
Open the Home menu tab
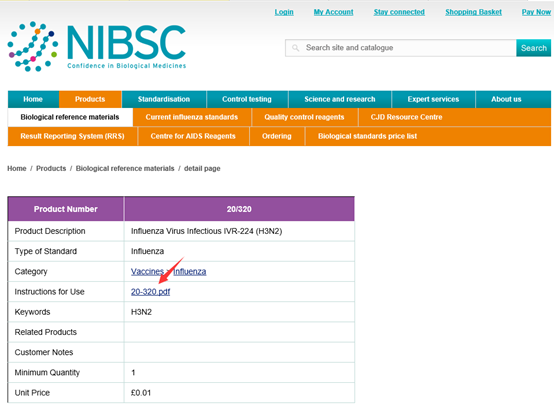(33, 99)
